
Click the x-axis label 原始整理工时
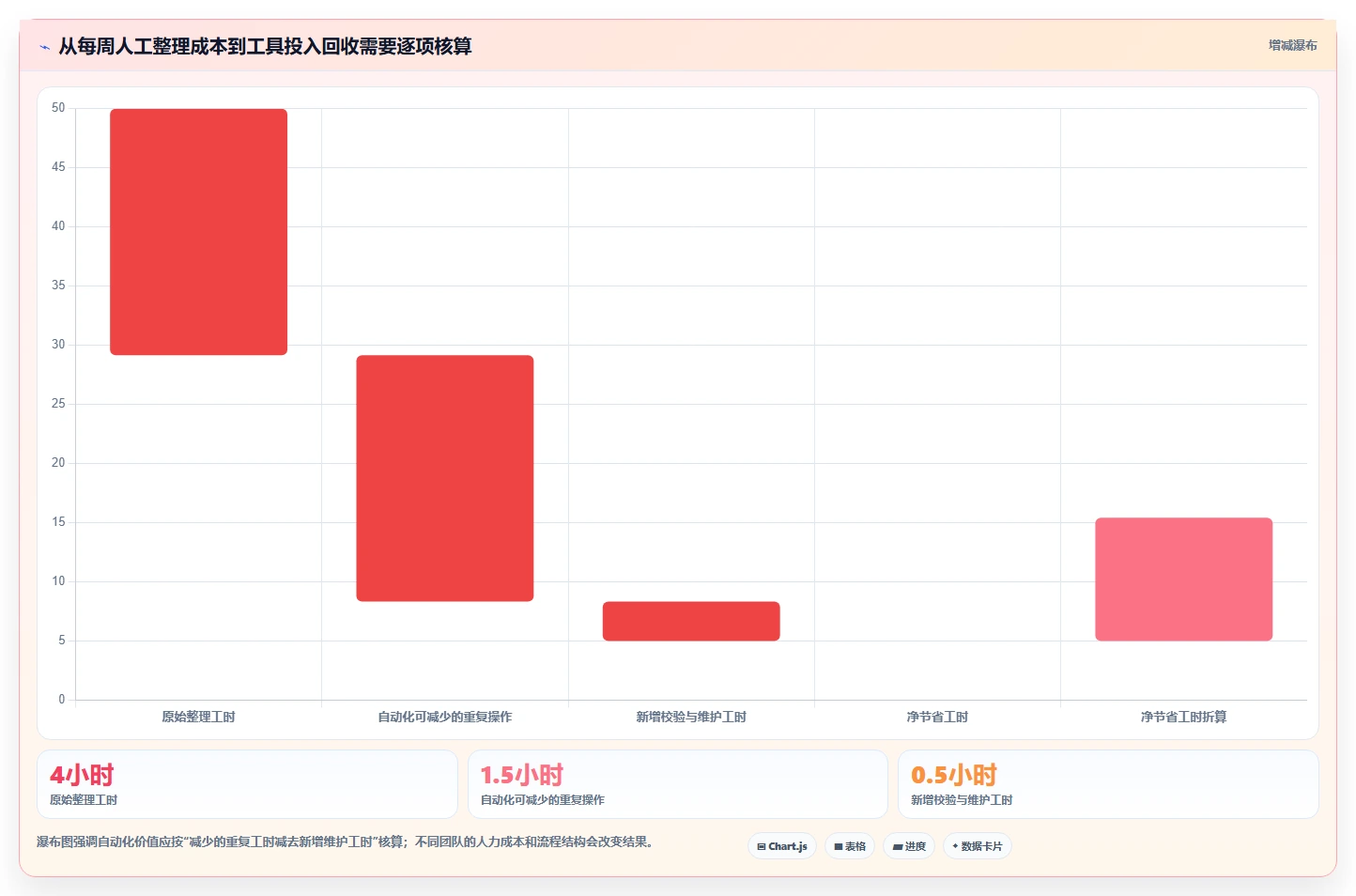pos(198,717)
